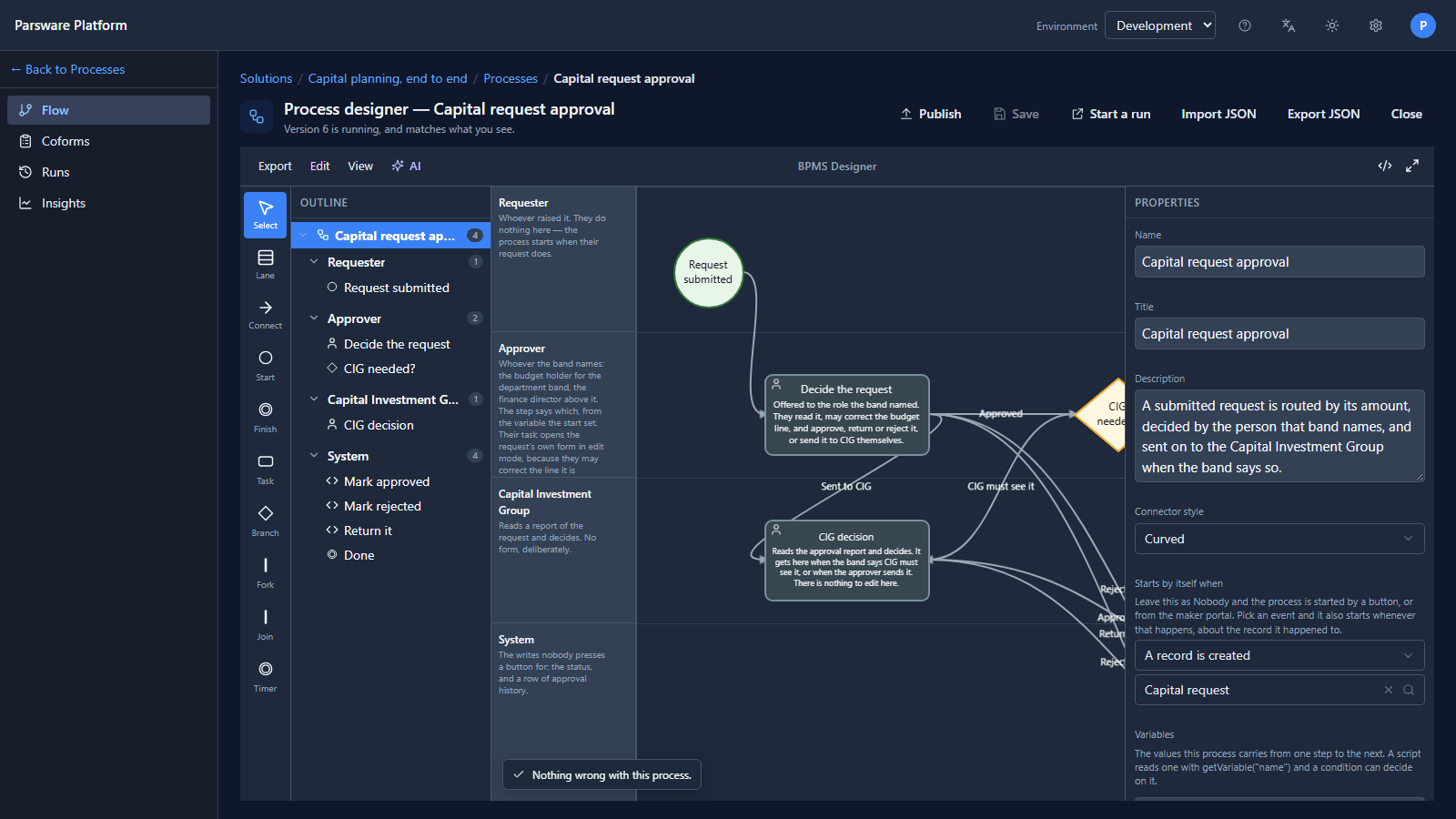
Task: Click the Publish button
Action: pos(931,114)
